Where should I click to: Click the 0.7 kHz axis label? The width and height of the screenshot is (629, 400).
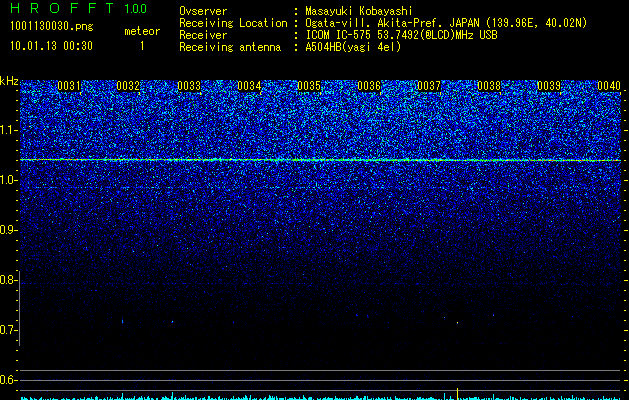point(9,330)
